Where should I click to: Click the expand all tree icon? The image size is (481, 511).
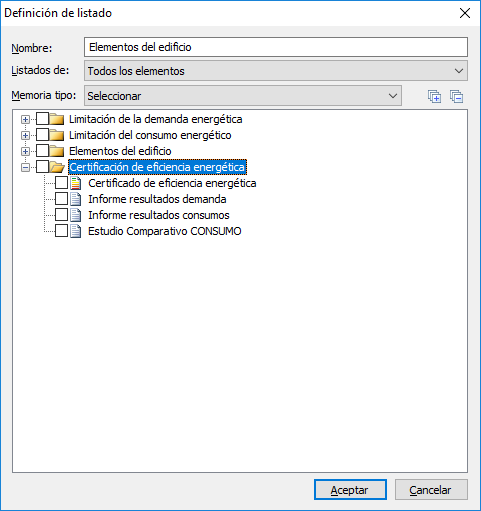tap(434, 97)
